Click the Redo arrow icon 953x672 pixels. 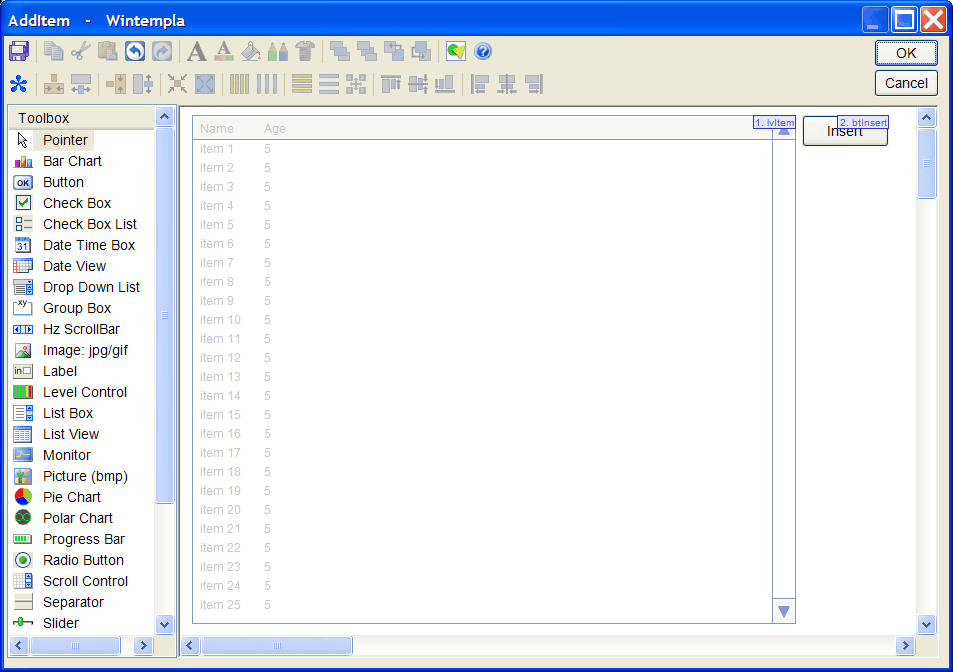162,51
